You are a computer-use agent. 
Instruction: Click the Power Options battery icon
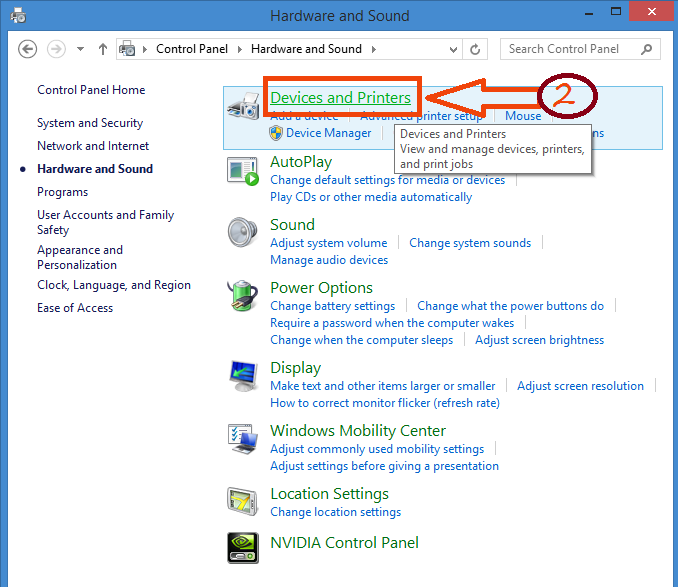[243, 296]
